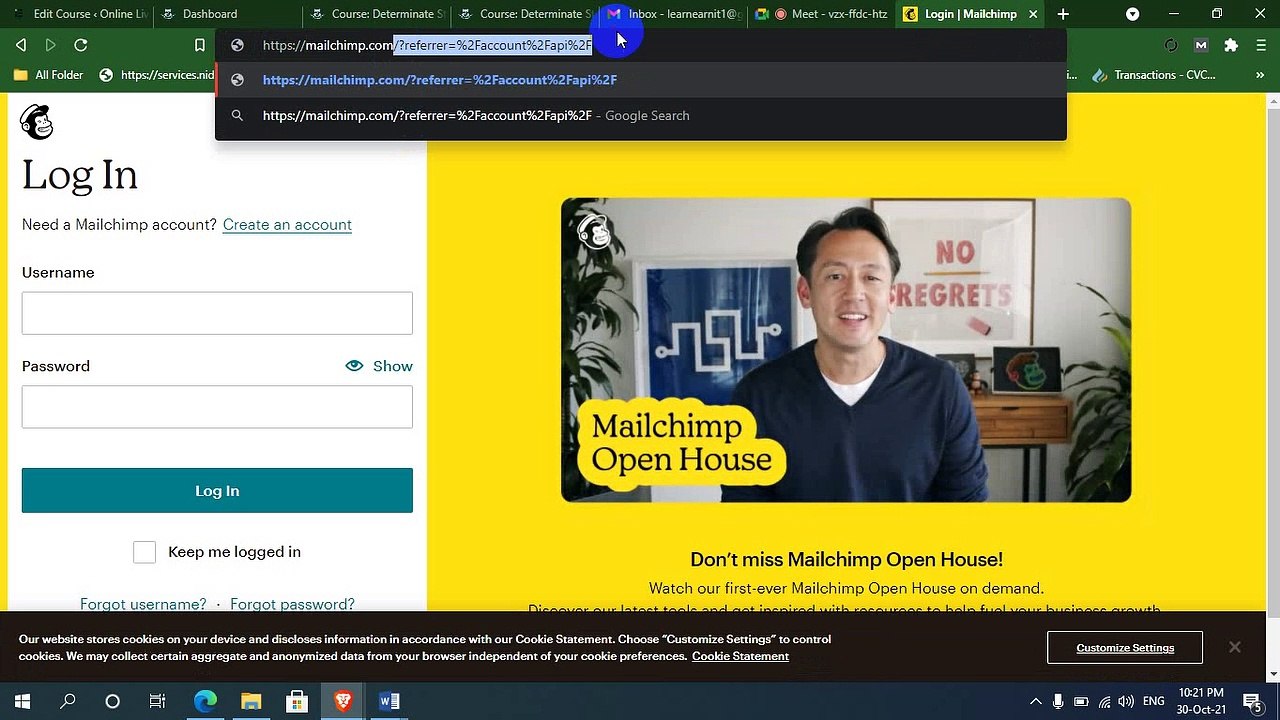The height and width of the screenshot is (720, 1280).
Task: Click the volume speaker tray icon
Action: pos(1127,701)
